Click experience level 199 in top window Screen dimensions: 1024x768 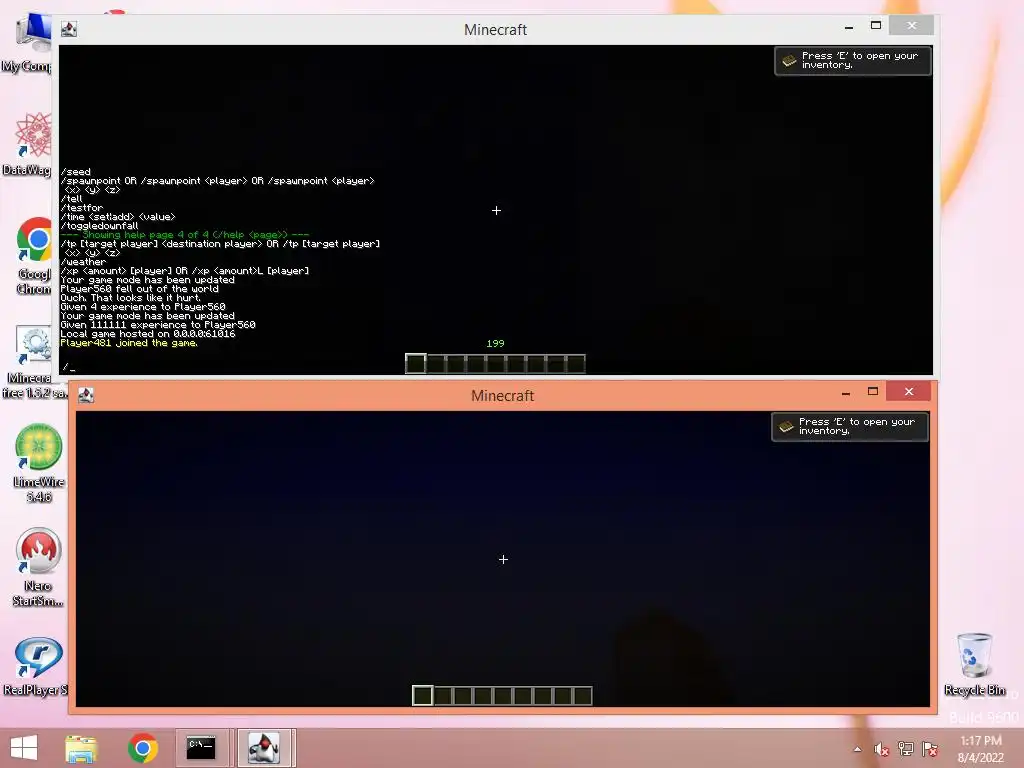(495, 344)
